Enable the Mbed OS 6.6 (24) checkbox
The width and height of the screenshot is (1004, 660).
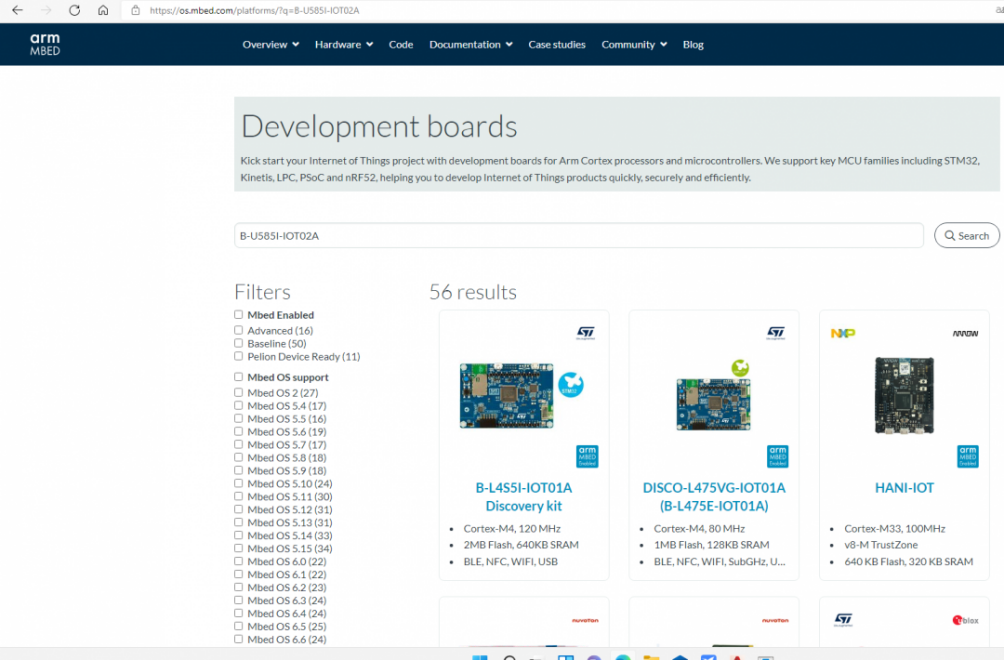[x=238, y=639]
